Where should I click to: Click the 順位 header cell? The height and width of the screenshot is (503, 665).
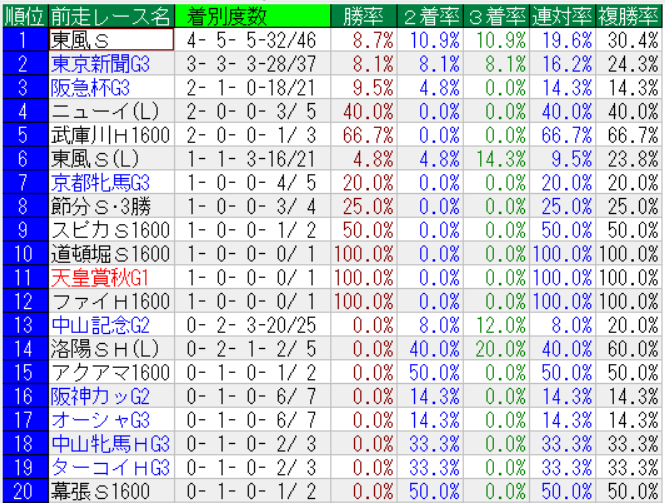pos(23,16)
